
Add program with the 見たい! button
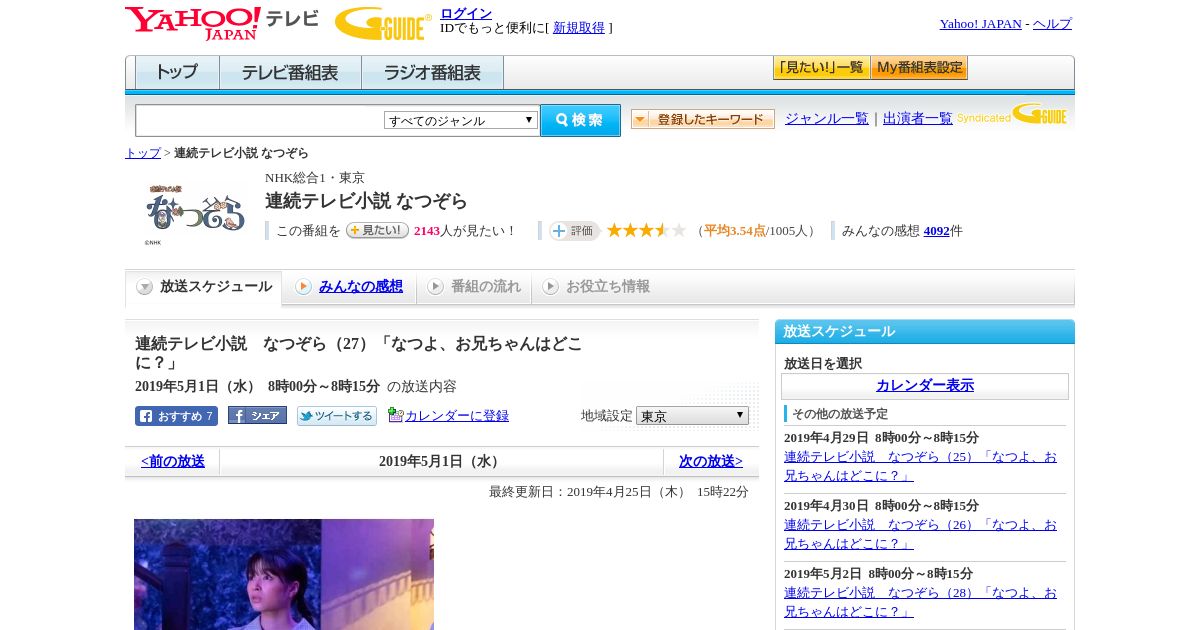[x=377, y=230]
